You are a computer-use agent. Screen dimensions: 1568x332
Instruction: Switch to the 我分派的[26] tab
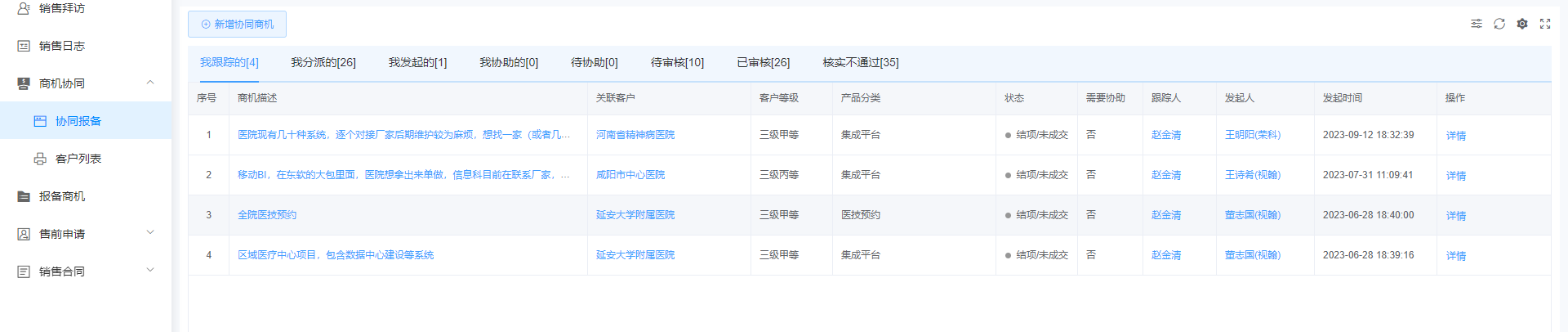(323, 62)
